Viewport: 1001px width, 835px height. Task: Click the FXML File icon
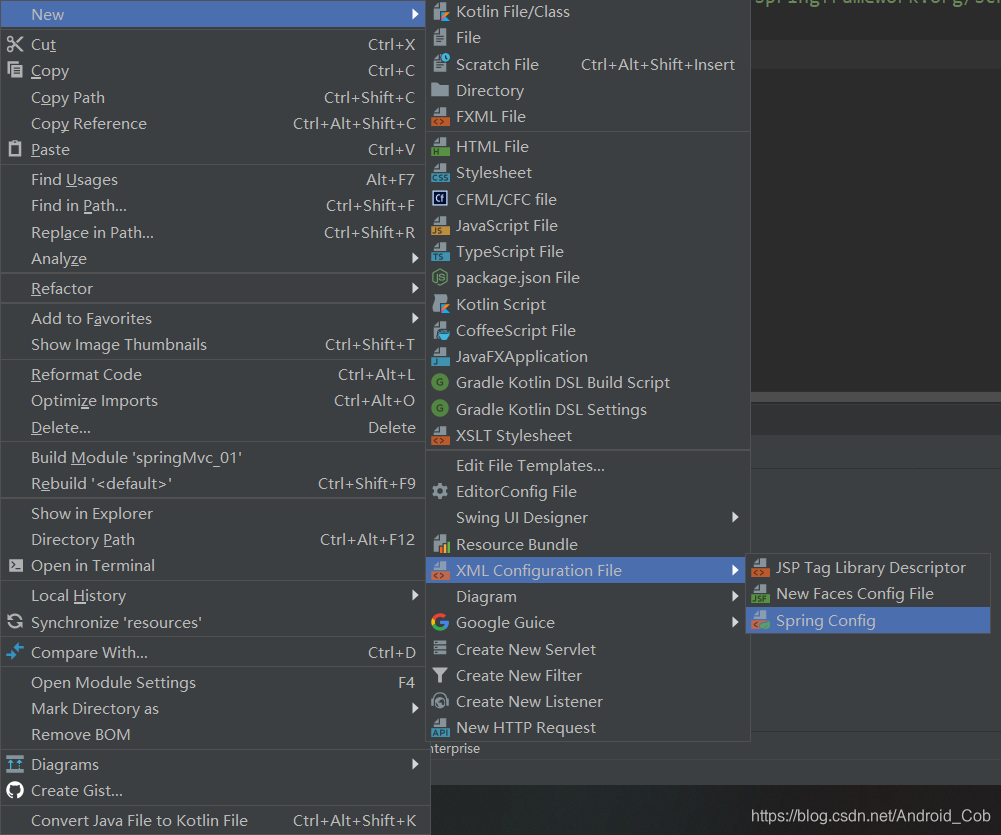(x=440, y=116)
